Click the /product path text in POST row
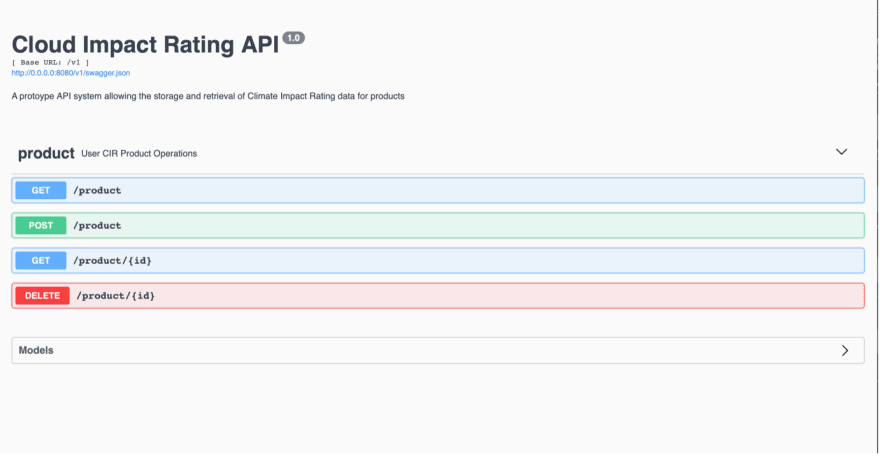Viewport: 880px width, 456px height. coord(97,225)
